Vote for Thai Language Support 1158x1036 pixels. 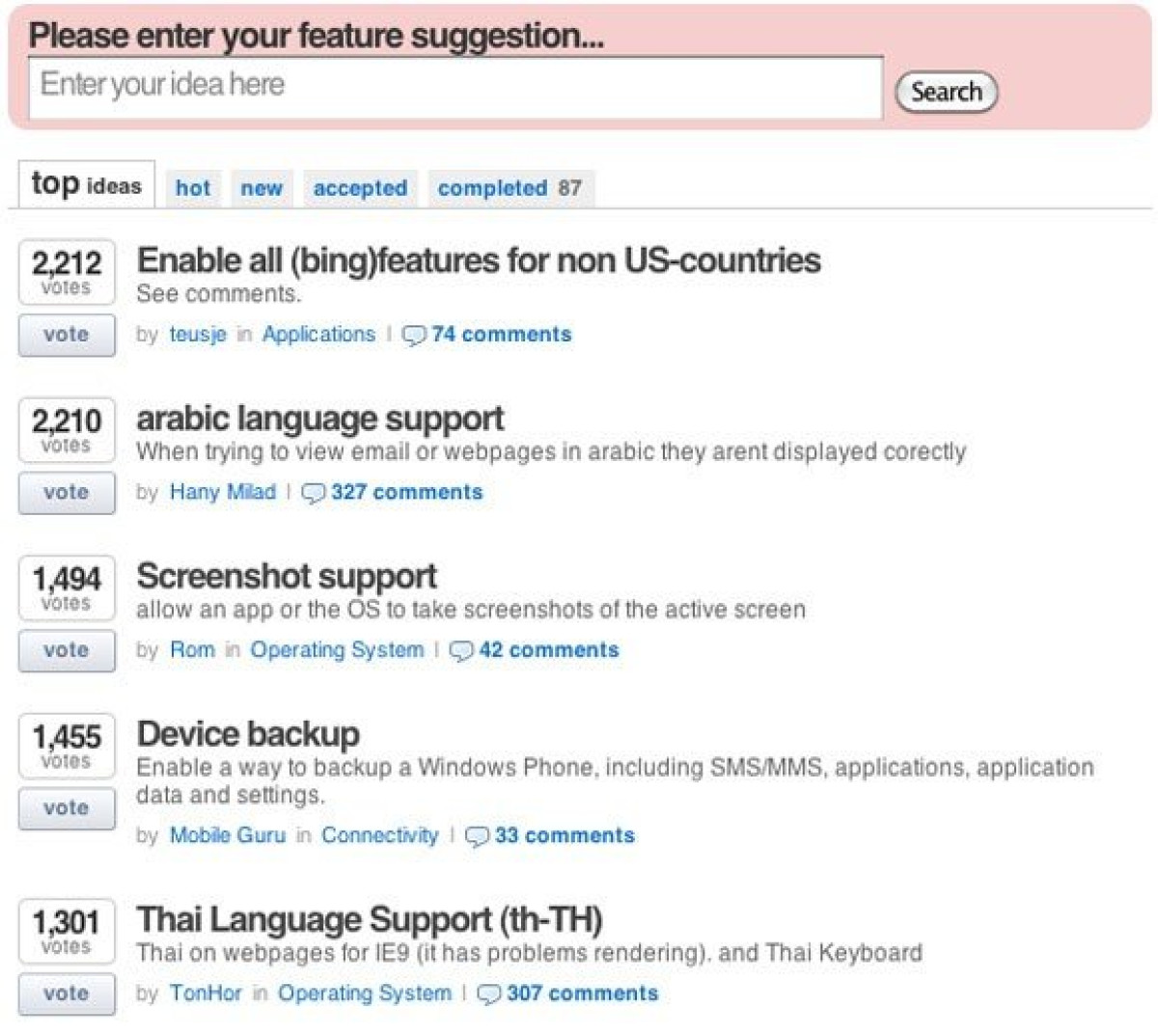[67, 994]
